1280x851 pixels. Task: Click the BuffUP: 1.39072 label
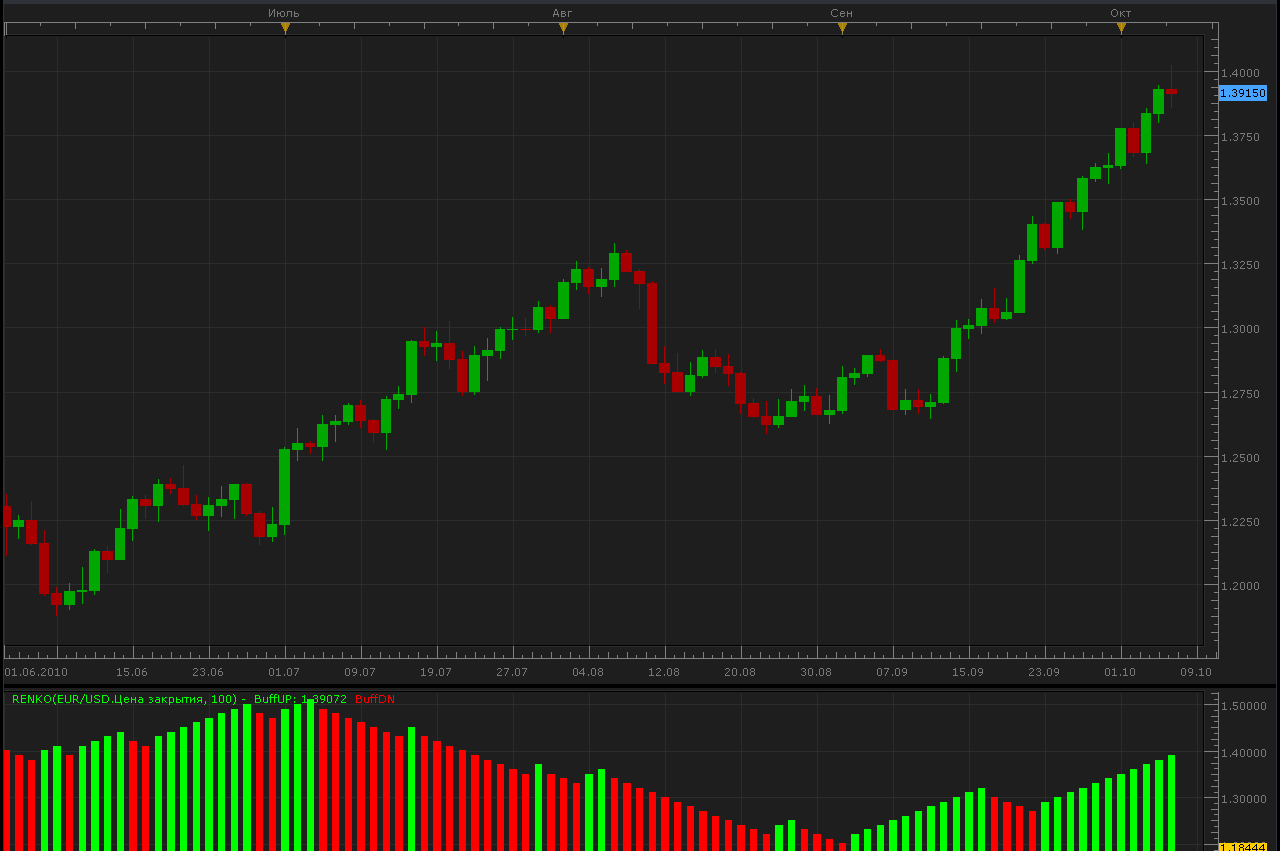click(300, 699)
